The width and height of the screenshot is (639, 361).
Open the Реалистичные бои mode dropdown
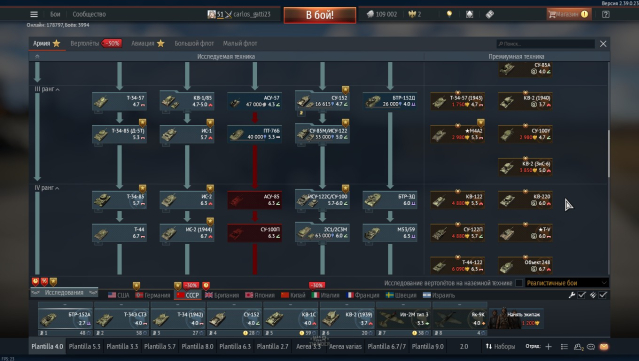566,283
